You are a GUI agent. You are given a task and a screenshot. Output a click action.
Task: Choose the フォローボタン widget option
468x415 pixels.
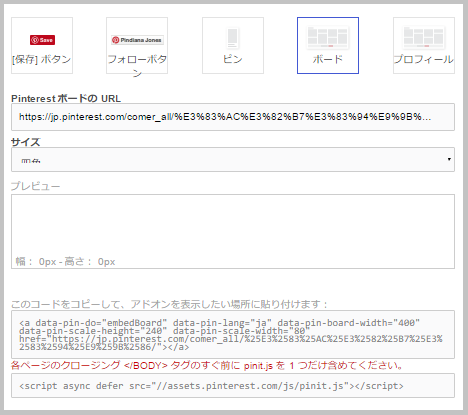coord(137,45)
